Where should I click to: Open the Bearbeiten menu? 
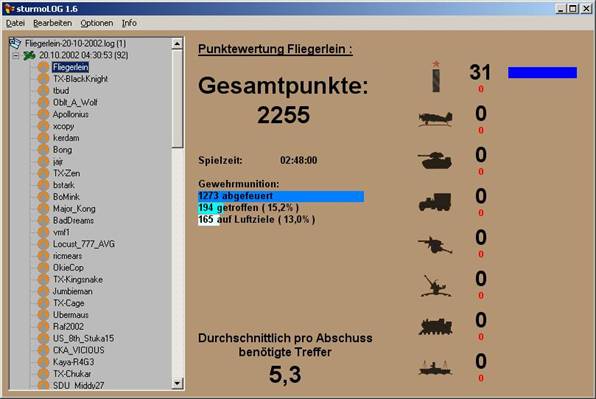coord(52,23)
